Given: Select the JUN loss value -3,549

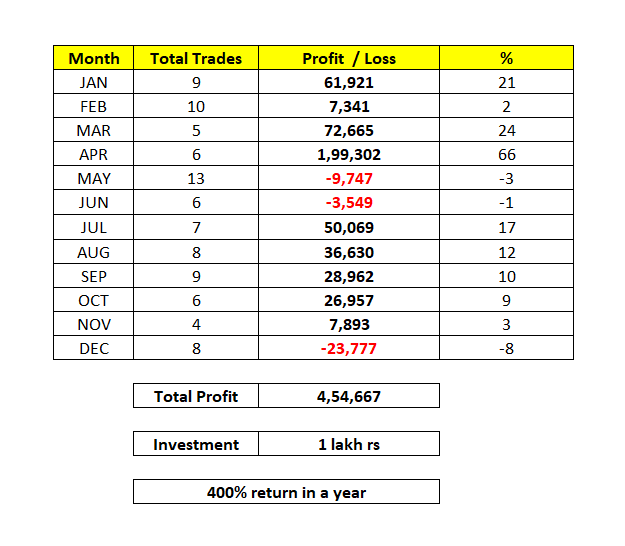Looking at the screenshot, I should 349,202.
